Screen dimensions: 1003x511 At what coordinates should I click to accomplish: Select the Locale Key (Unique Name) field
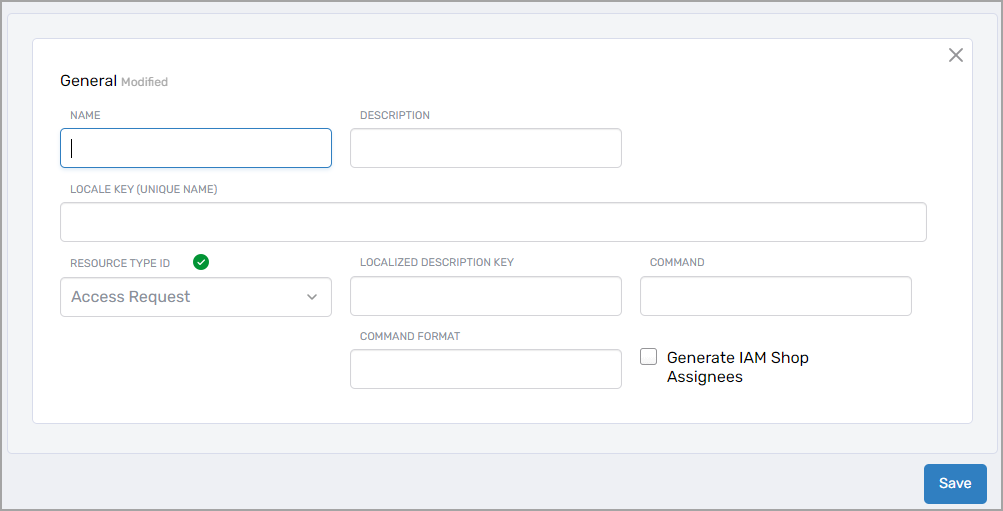[493, 222]
